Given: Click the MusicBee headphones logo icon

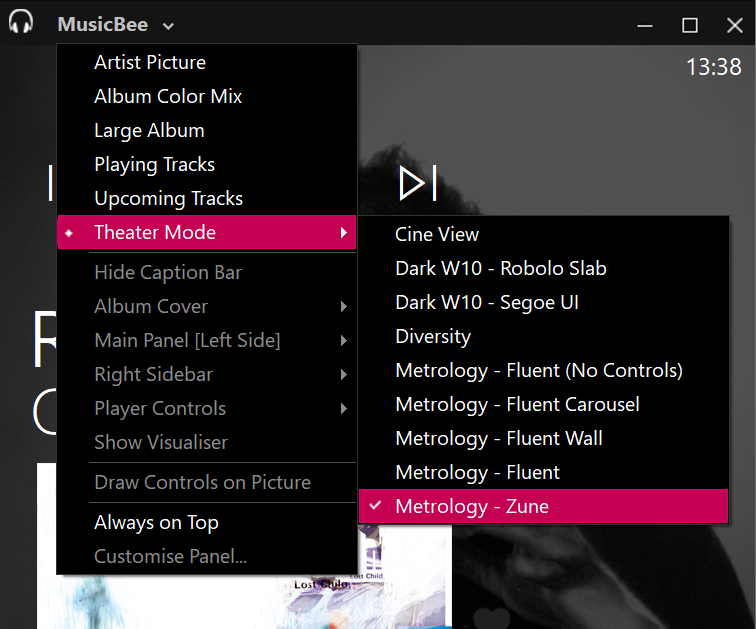Looking at the screenshot, I should pos(21,22).
